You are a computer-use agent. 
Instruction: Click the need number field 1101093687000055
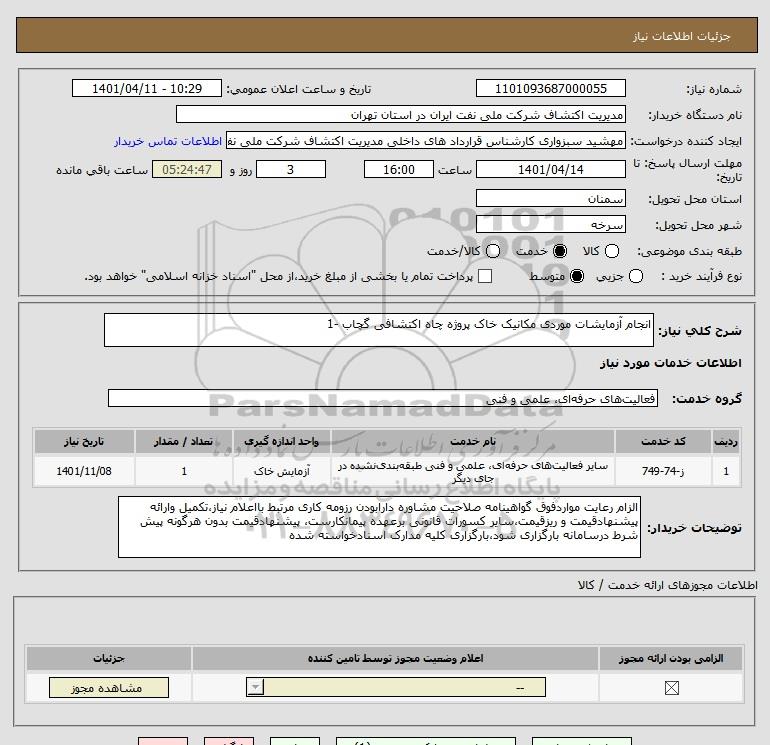click(550, 88)
